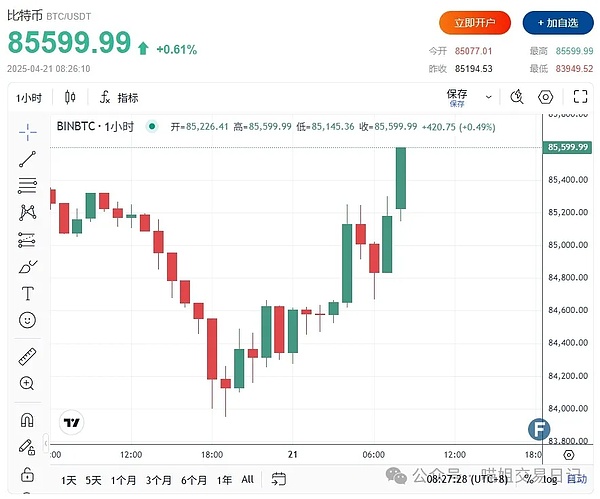Click the zoom in magnifier tool
The image size is (600, 499).
click(x=27, y=383)
